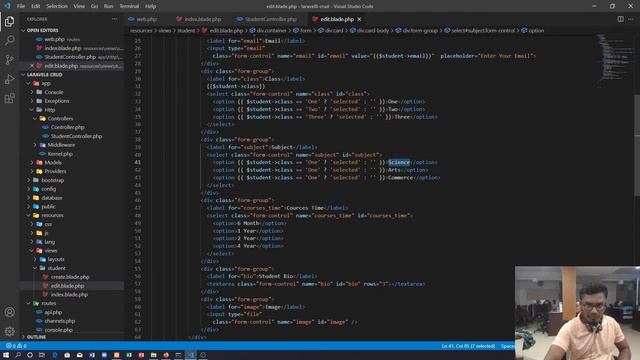
Task: Click select#subject.form-control in breadcrumb
Action: (x=483, y=30)
